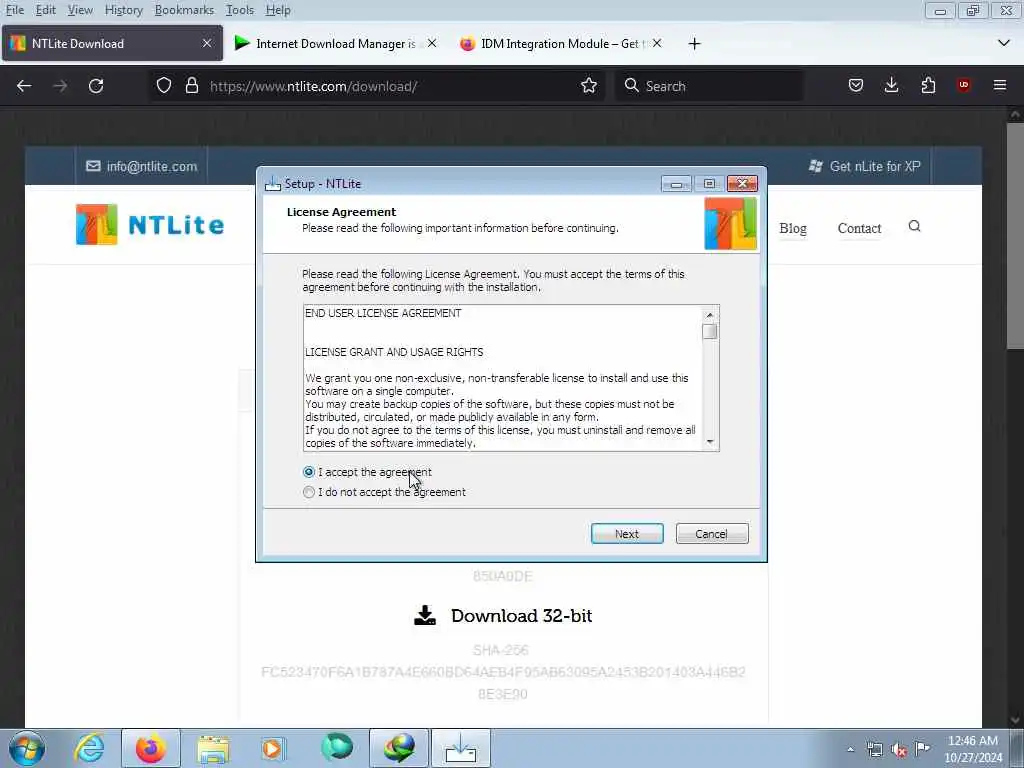Screen dimensions: 1024x768
Task: Open the extensions puzzle icon
Action: pyautogui.click(x=928, y=86)
